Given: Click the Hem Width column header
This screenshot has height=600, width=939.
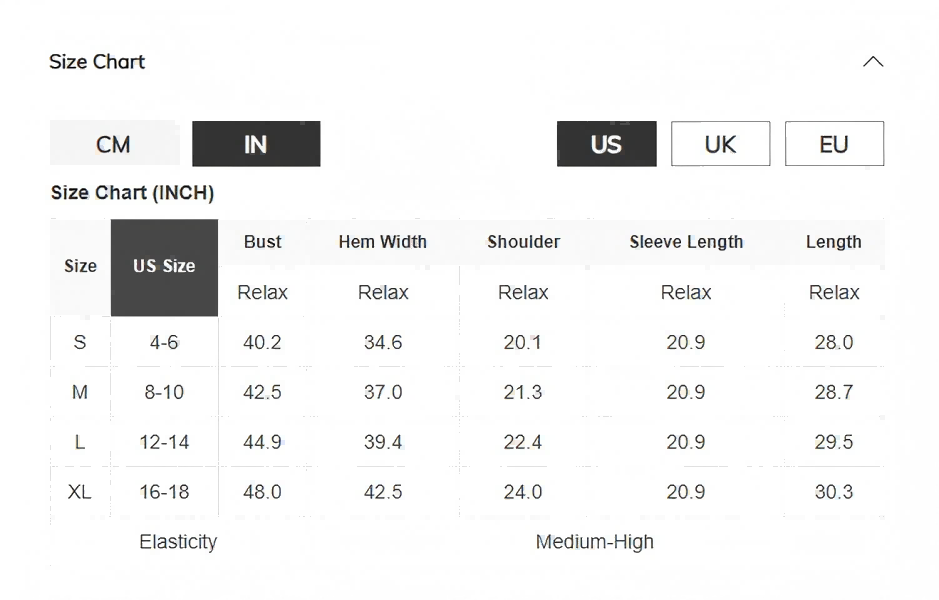Looking at the screenshot, I should 383,242.
